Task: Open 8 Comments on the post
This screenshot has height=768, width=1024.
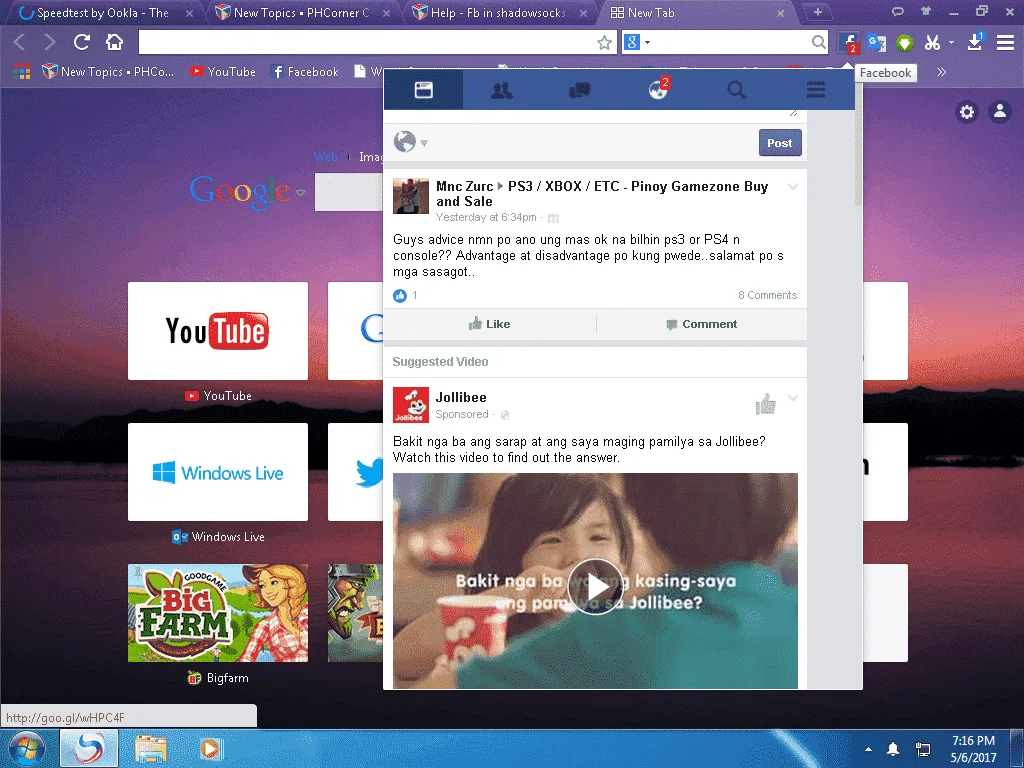Action: [767, 295]
